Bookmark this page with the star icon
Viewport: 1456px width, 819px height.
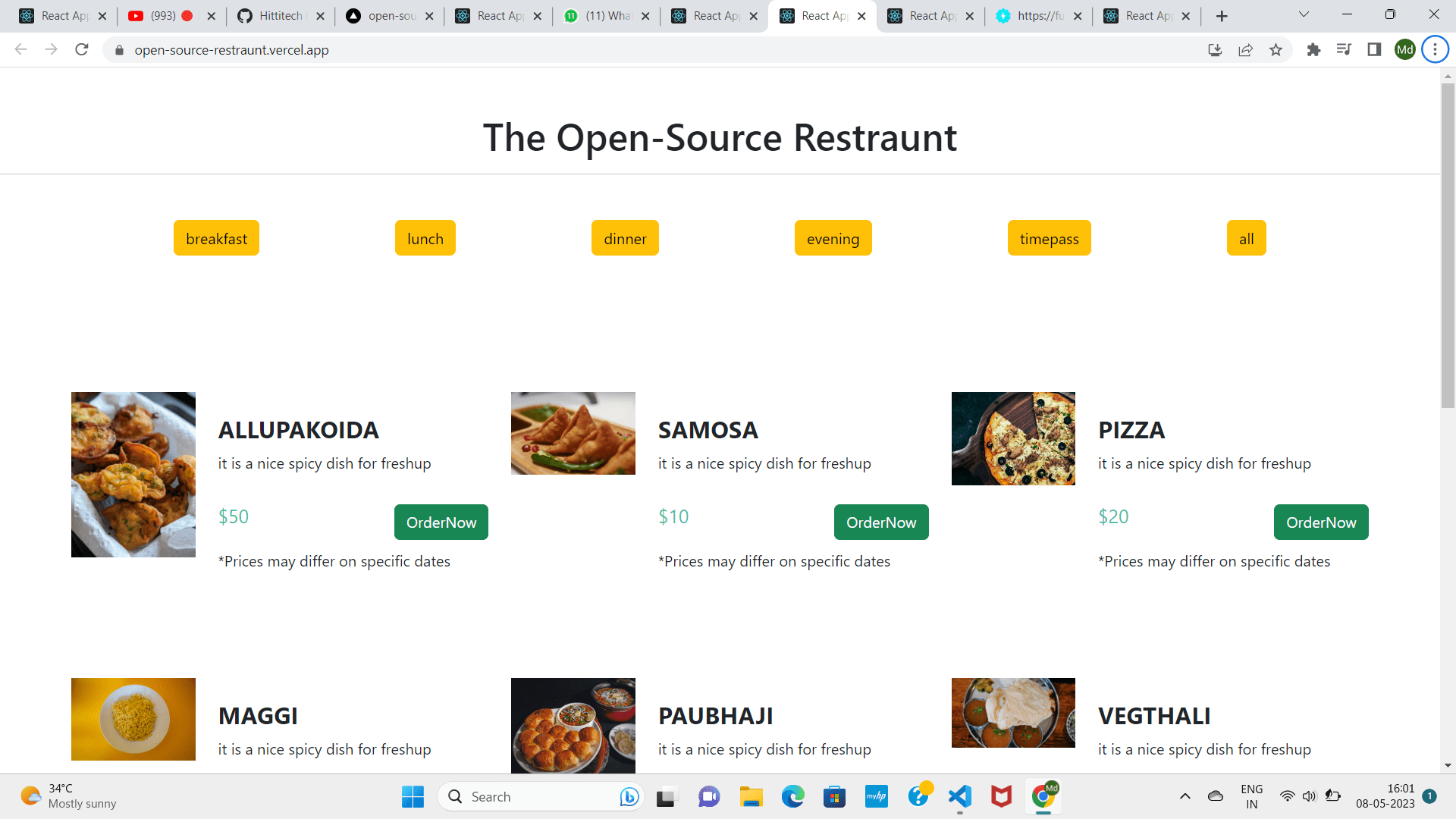click(1276, 50)
